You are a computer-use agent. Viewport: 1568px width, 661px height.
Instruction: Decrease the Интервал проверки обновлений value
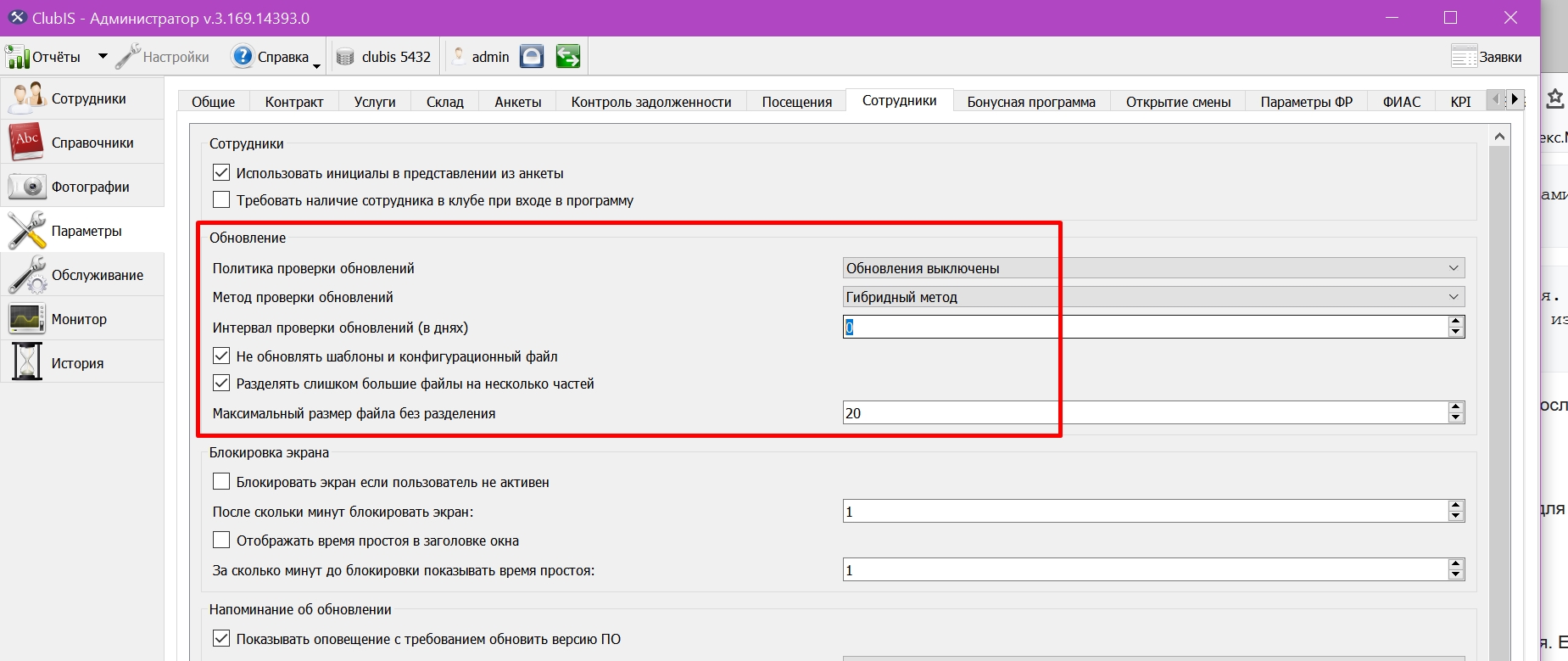(1456, 332)
